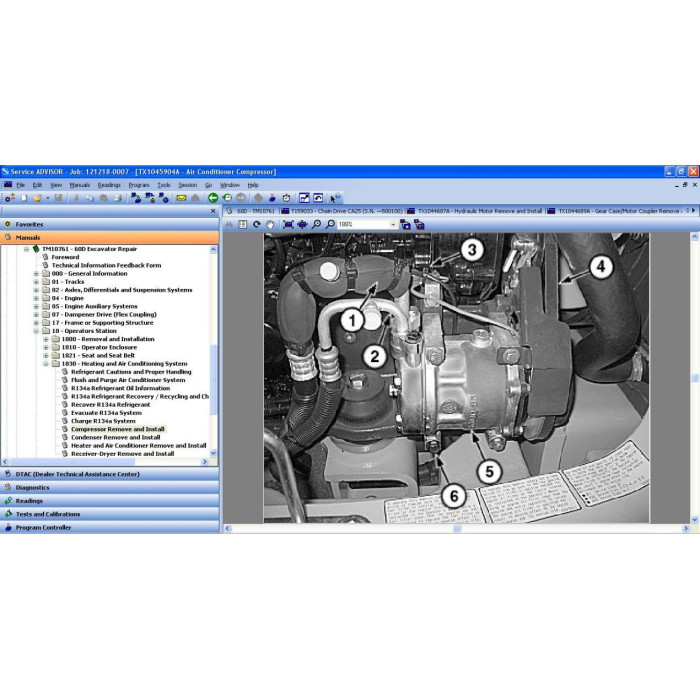Open the Edit menu
This screenshot has height=700, width=700.
pyautogui.click(x=37, y=185)
